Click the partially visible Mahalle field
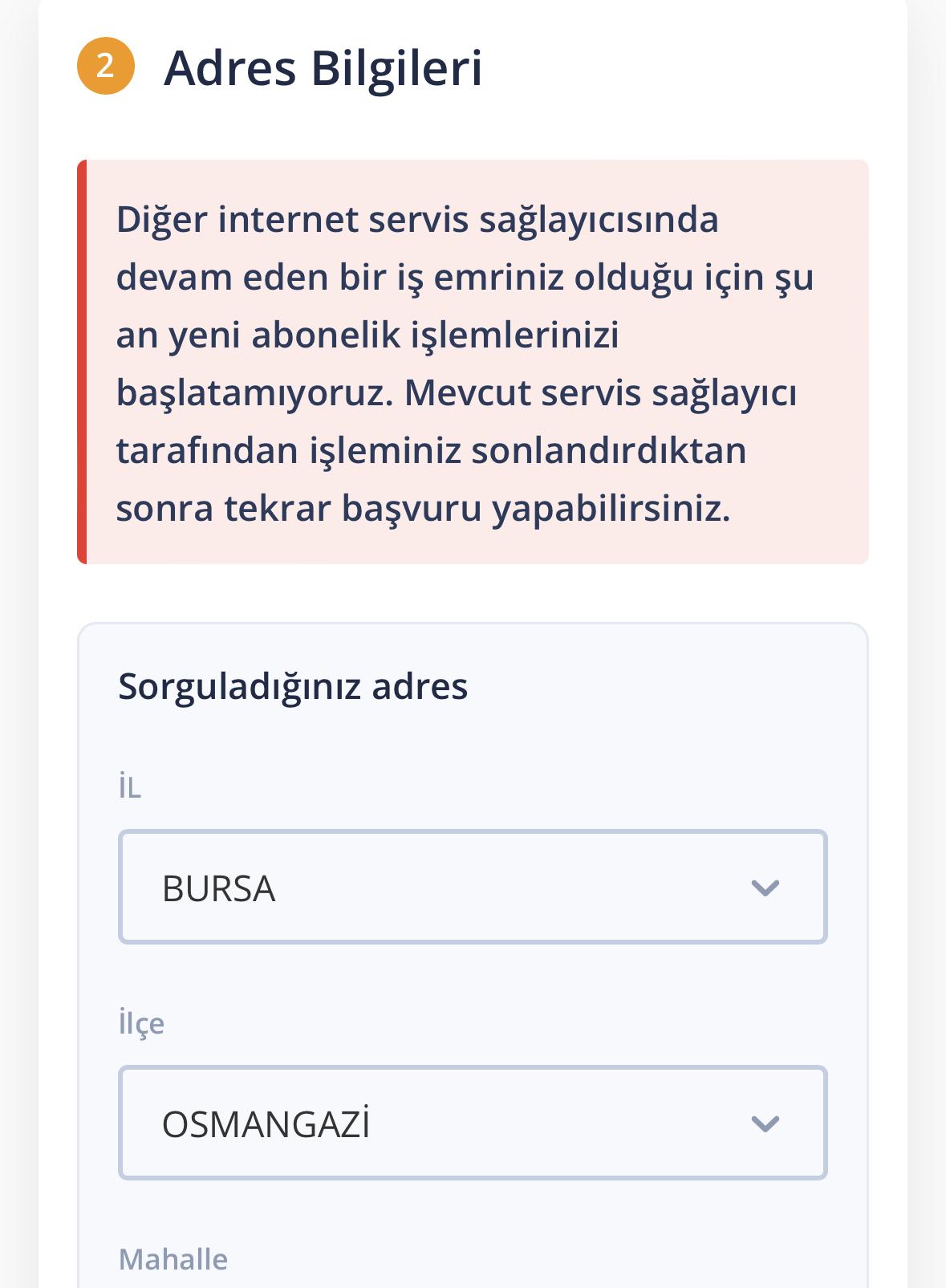This screenshot has width=946, height=1288. point(472,1280)
